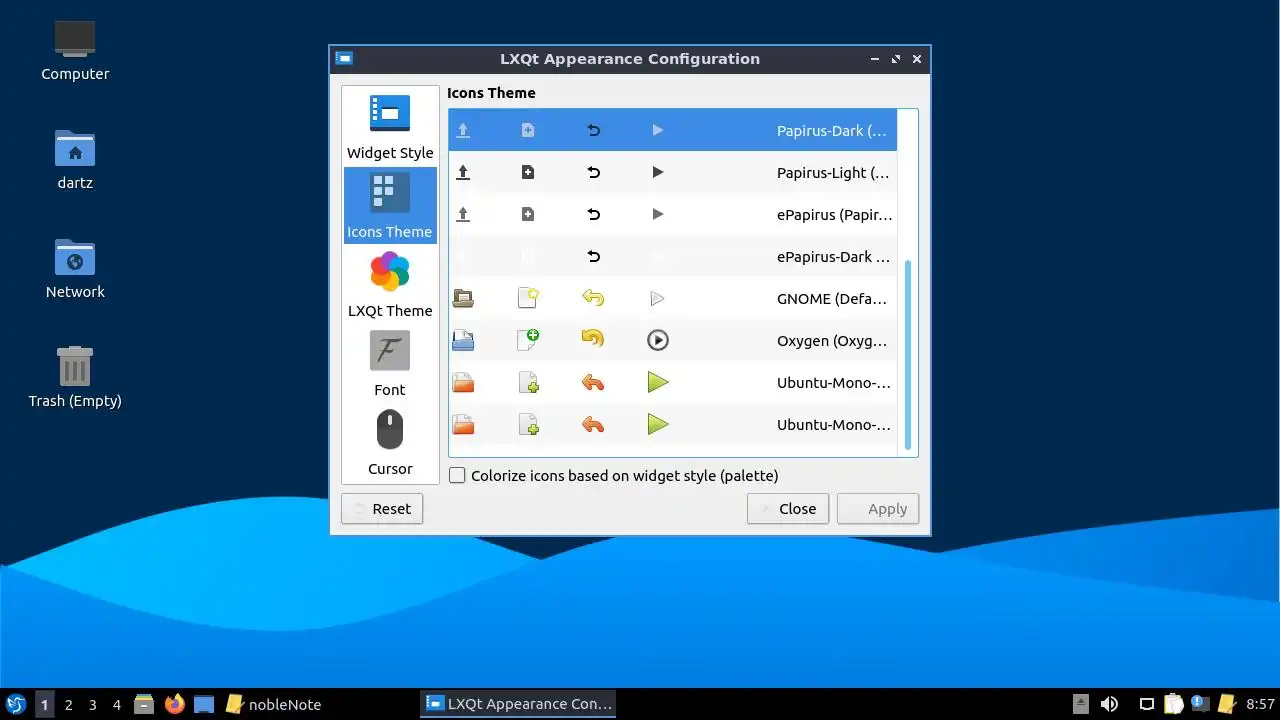The width and height of the screenshot is (1280, 720).
Task: Click the clipboard manager tray icon
Action: tap(1174, 704)
